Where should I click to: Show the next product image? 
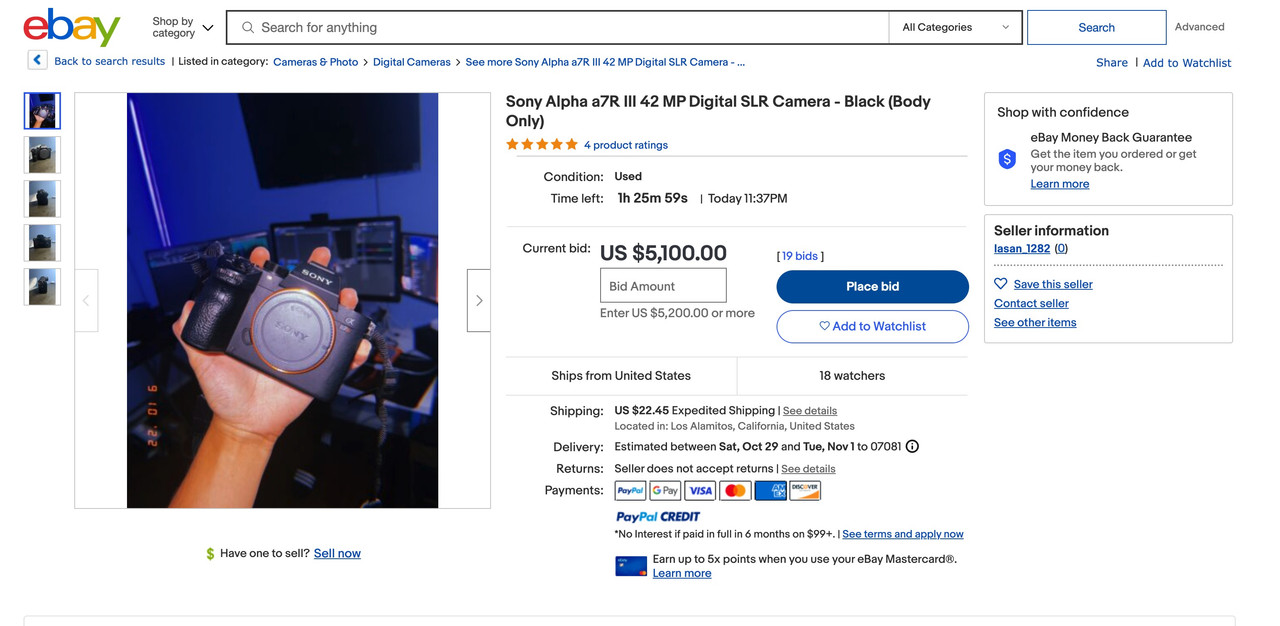click(x=479, y=300)
